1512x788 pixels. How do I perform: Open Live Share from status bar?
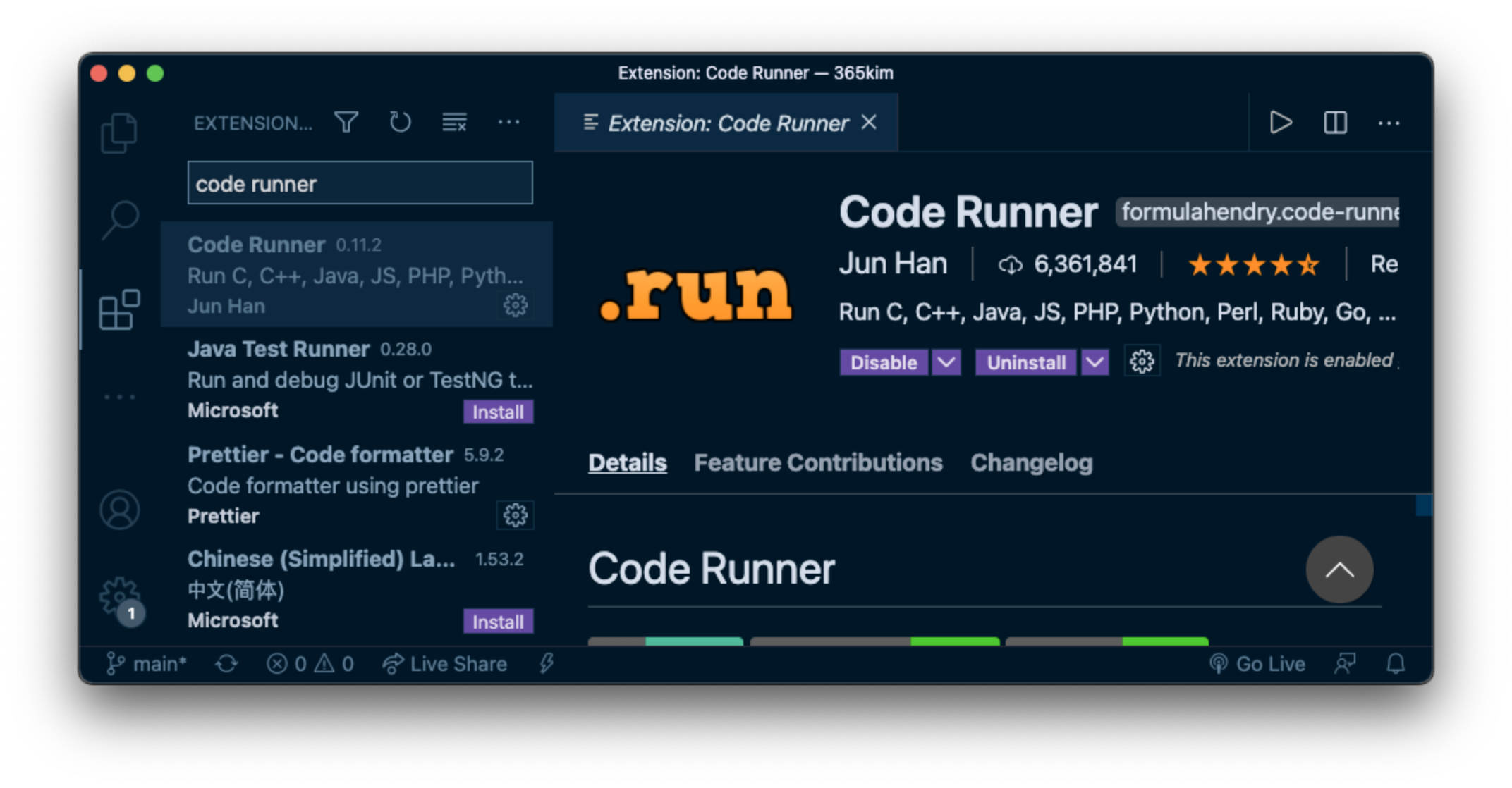[445, 664]
